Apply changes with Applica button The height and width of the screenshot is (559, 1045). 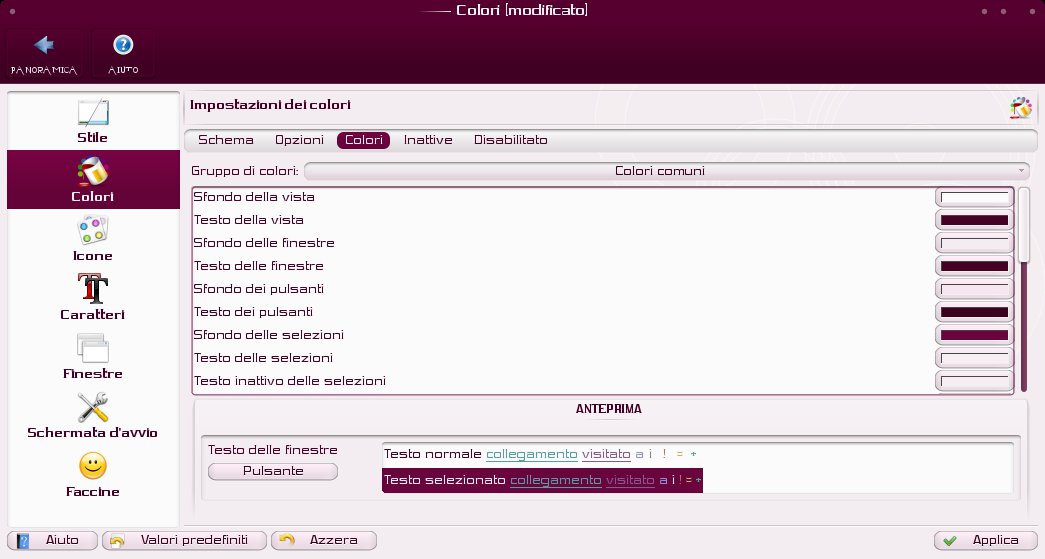tap(985, 540)
